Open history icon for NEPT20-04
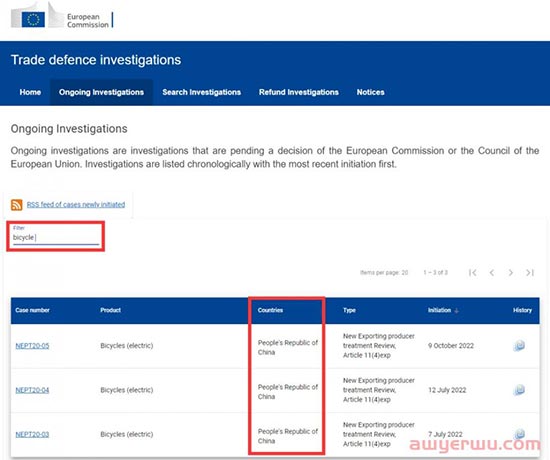This screenshot has height=460, width=550. [x=519, y=390]
